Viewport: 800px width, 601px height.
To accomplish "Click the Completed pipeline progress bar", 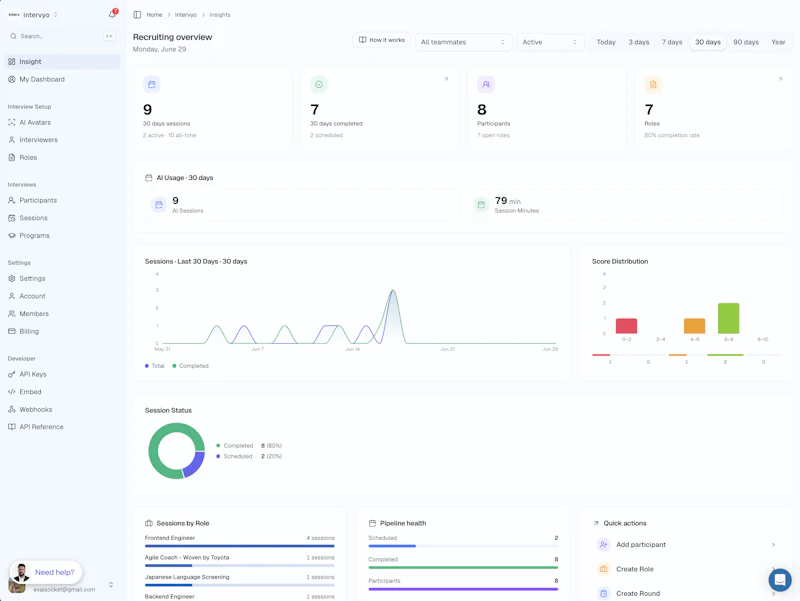I will tap(463, 568).
